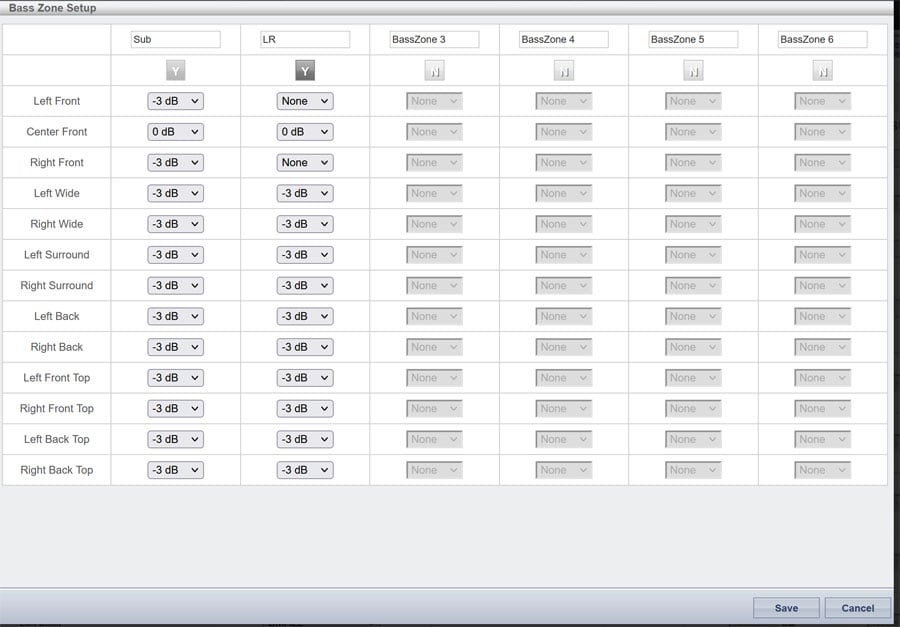Enable BassZone 5 with its N icon

(693, 71)
